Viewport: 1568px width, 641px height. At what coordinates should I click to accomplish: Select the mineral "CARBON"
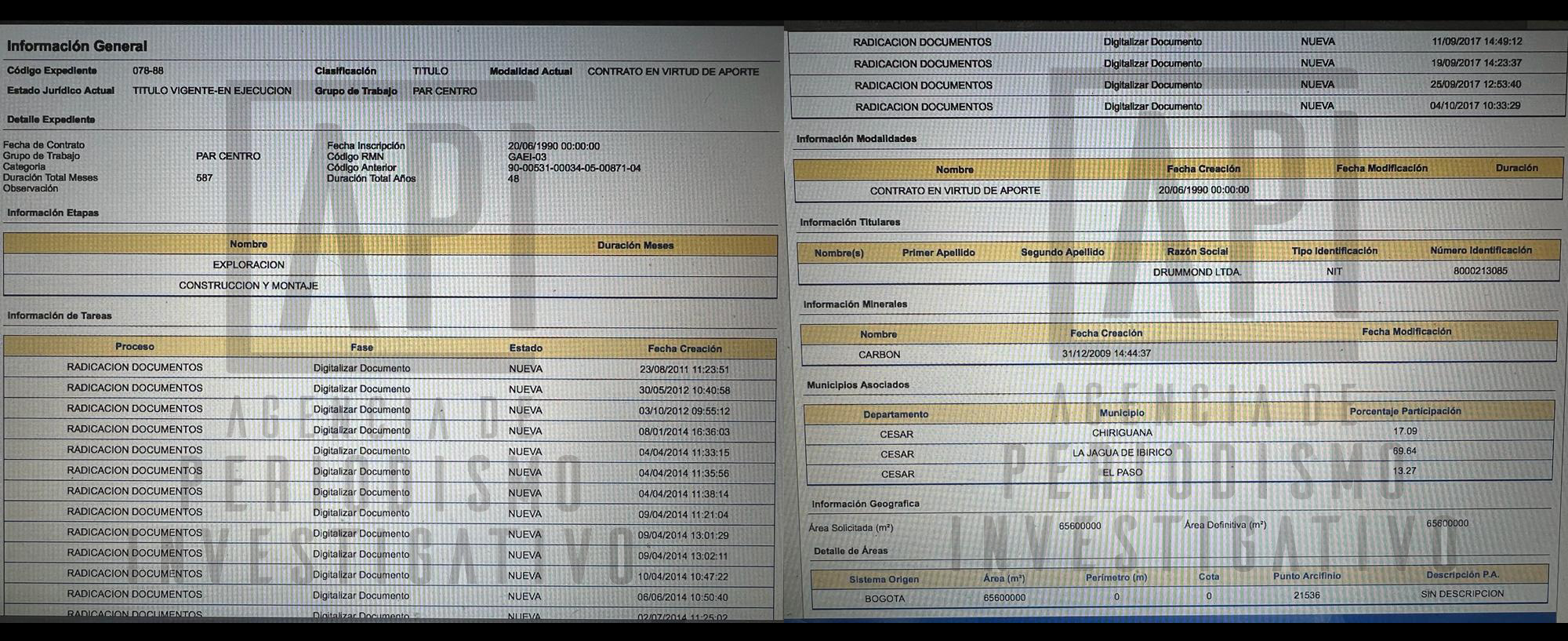point(880,355)
